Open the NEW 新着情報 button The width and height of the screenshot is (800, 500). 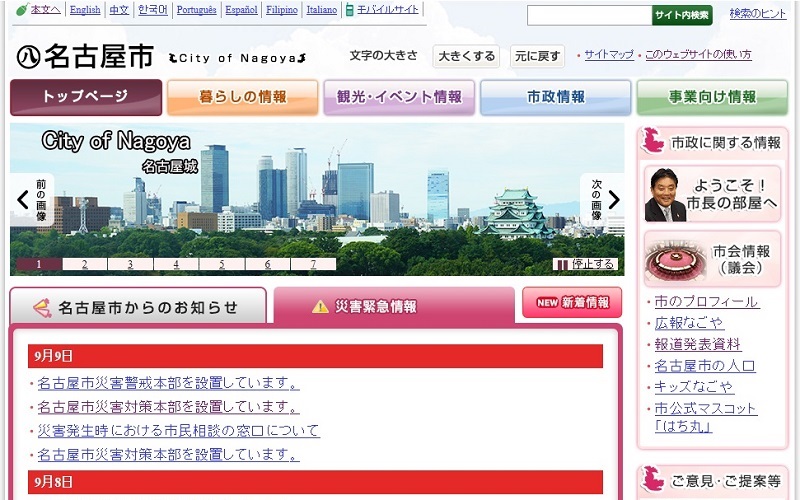572,302
